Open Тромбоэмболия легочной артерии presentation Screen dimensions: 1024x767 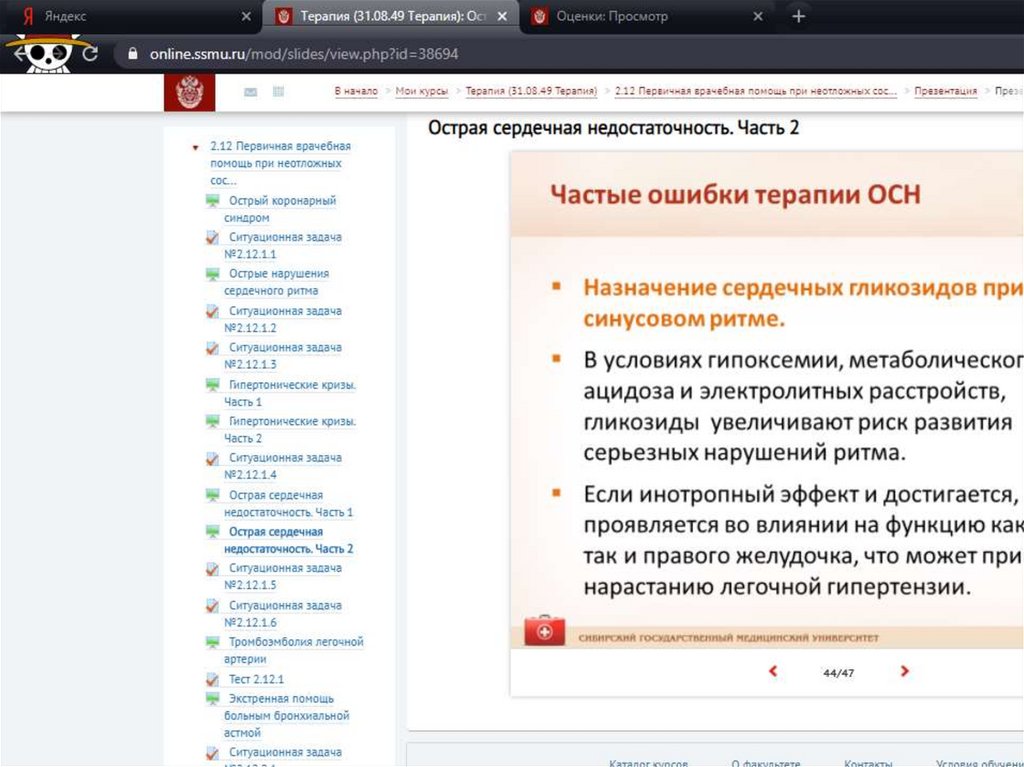[x=293, y=650]
